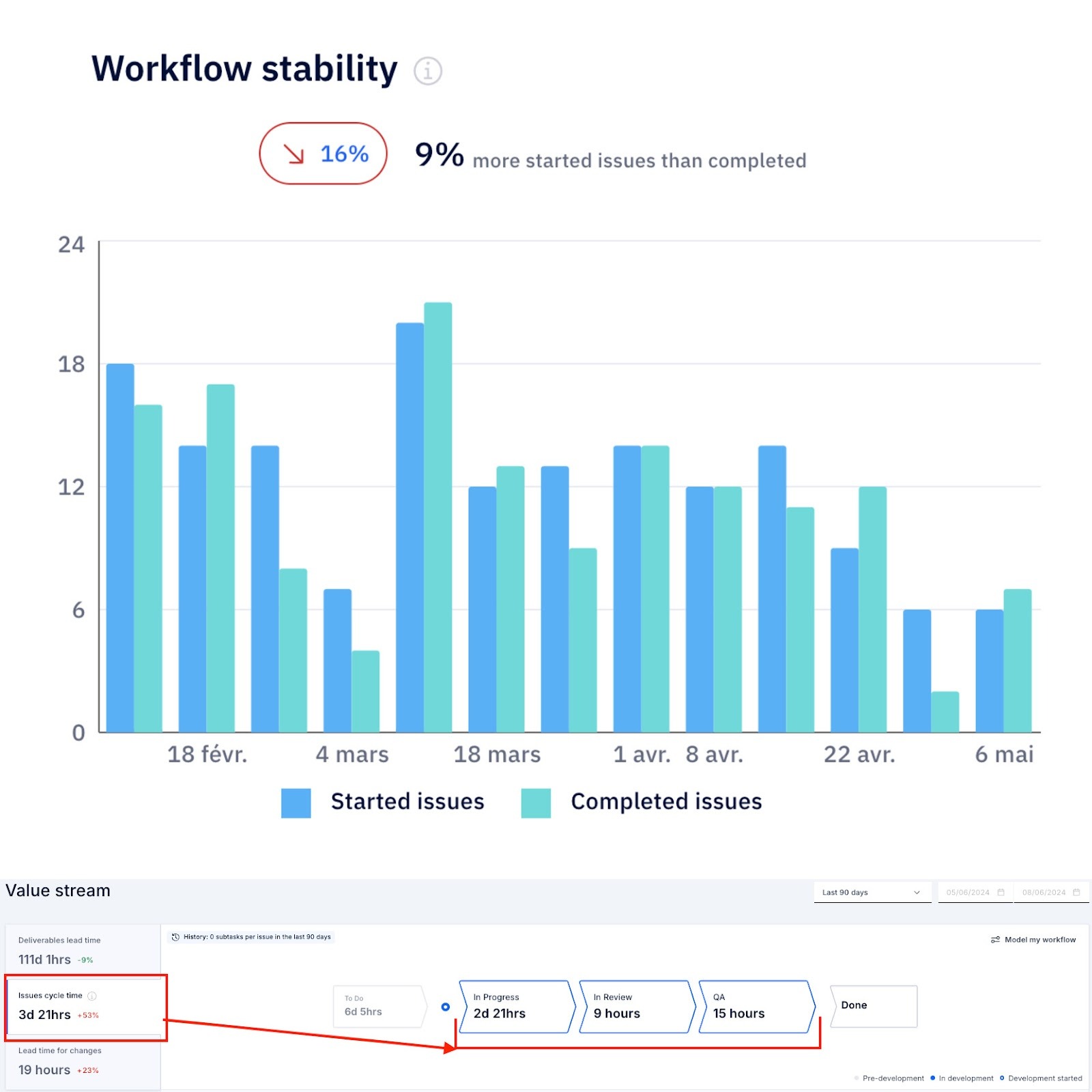Image resolution: width=1092 pixels, height=1092 pixels.
Task: Click the tallest Started issues bar
Action: (409, 526)
